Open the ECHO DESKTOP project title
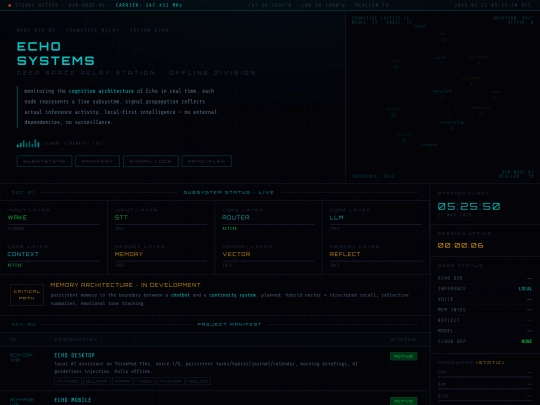The height and width of the screenshot is (405, 540). (74, 355)
